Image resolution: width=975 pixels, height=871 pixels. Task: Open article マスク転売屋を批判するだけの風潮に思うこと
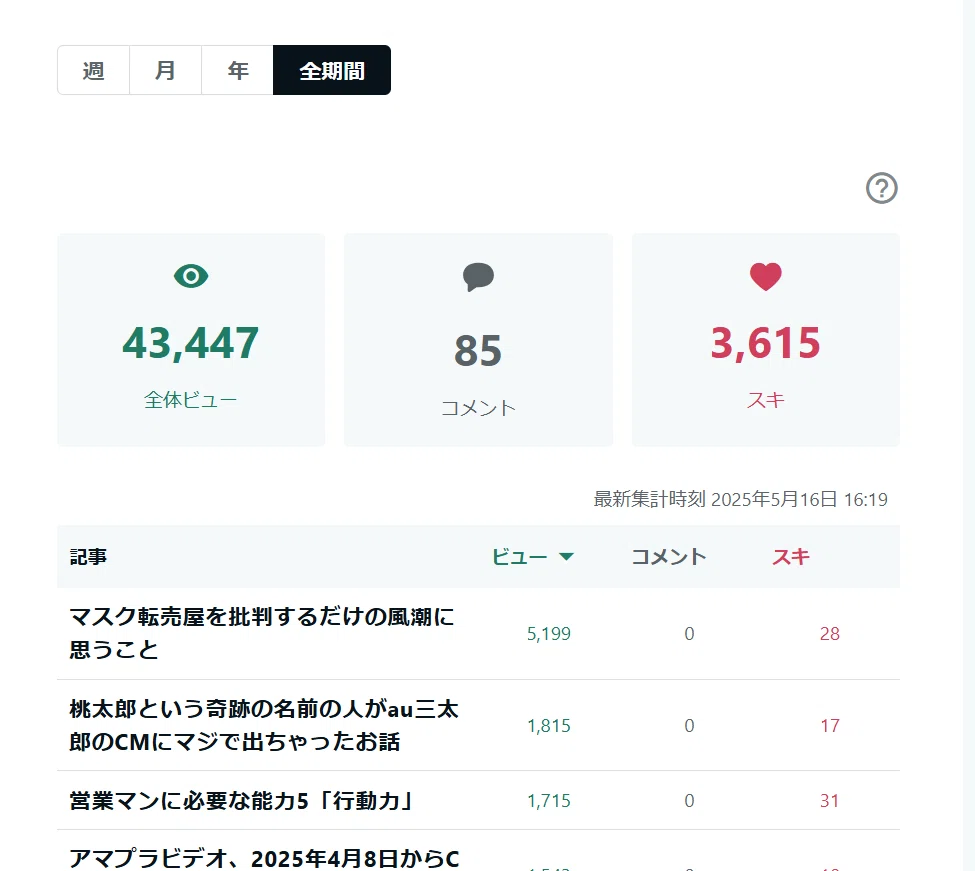[x=262, y=633]
